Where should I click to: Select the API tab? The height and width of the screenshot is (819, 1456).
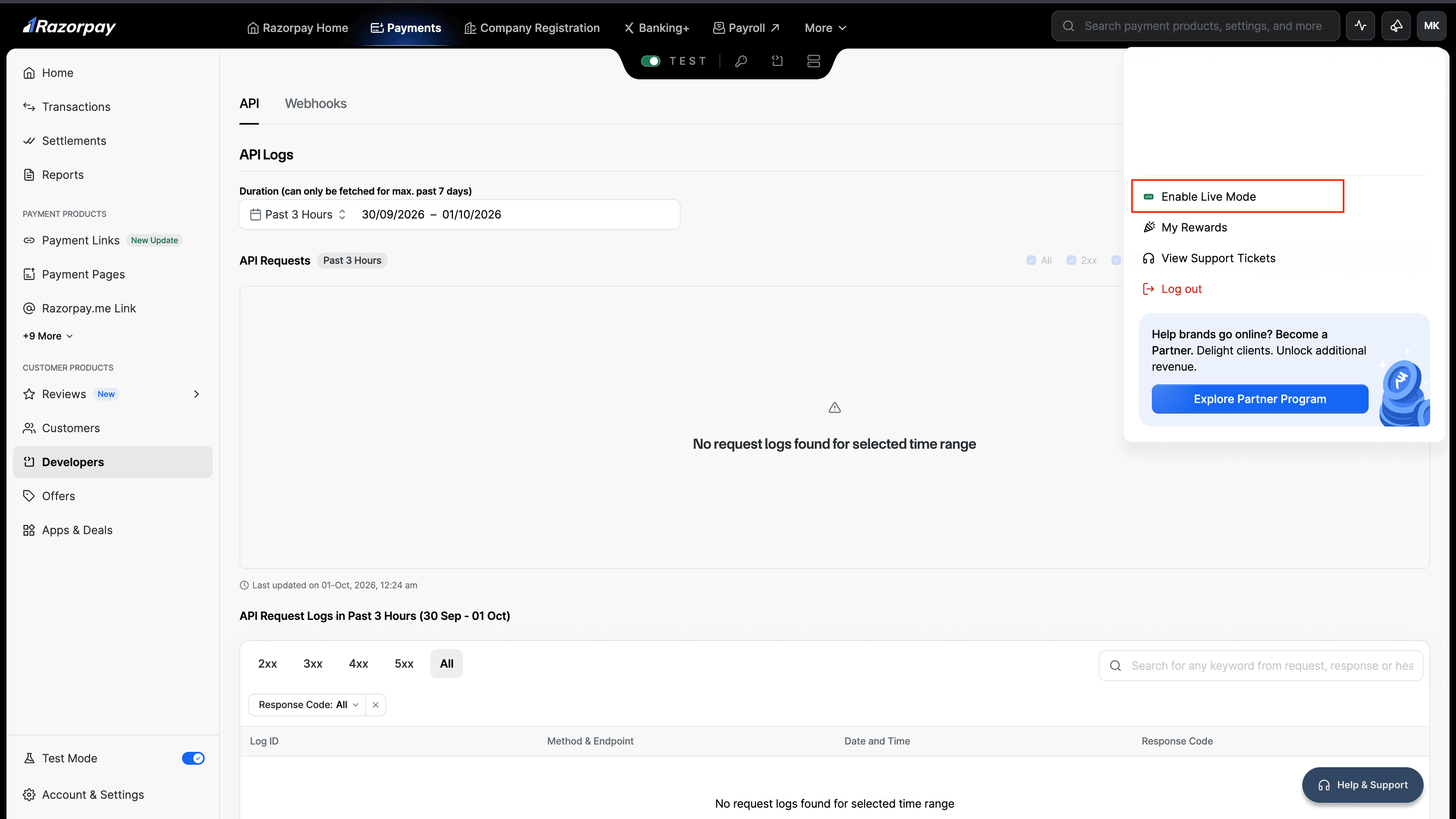pos(249,104)
